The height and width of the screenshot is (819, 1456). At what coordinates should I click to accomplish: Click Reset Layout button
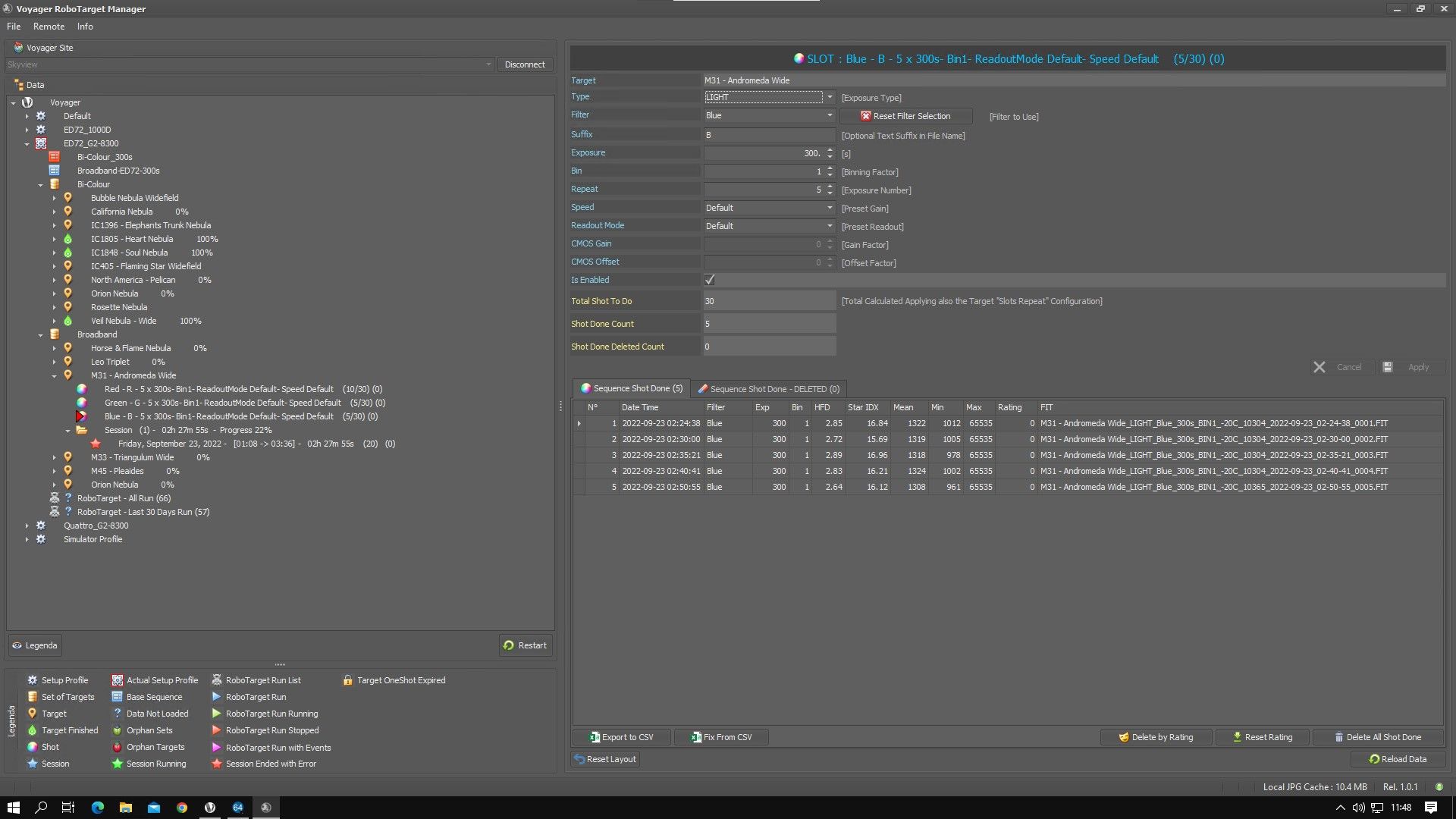(x=605, y=759)
